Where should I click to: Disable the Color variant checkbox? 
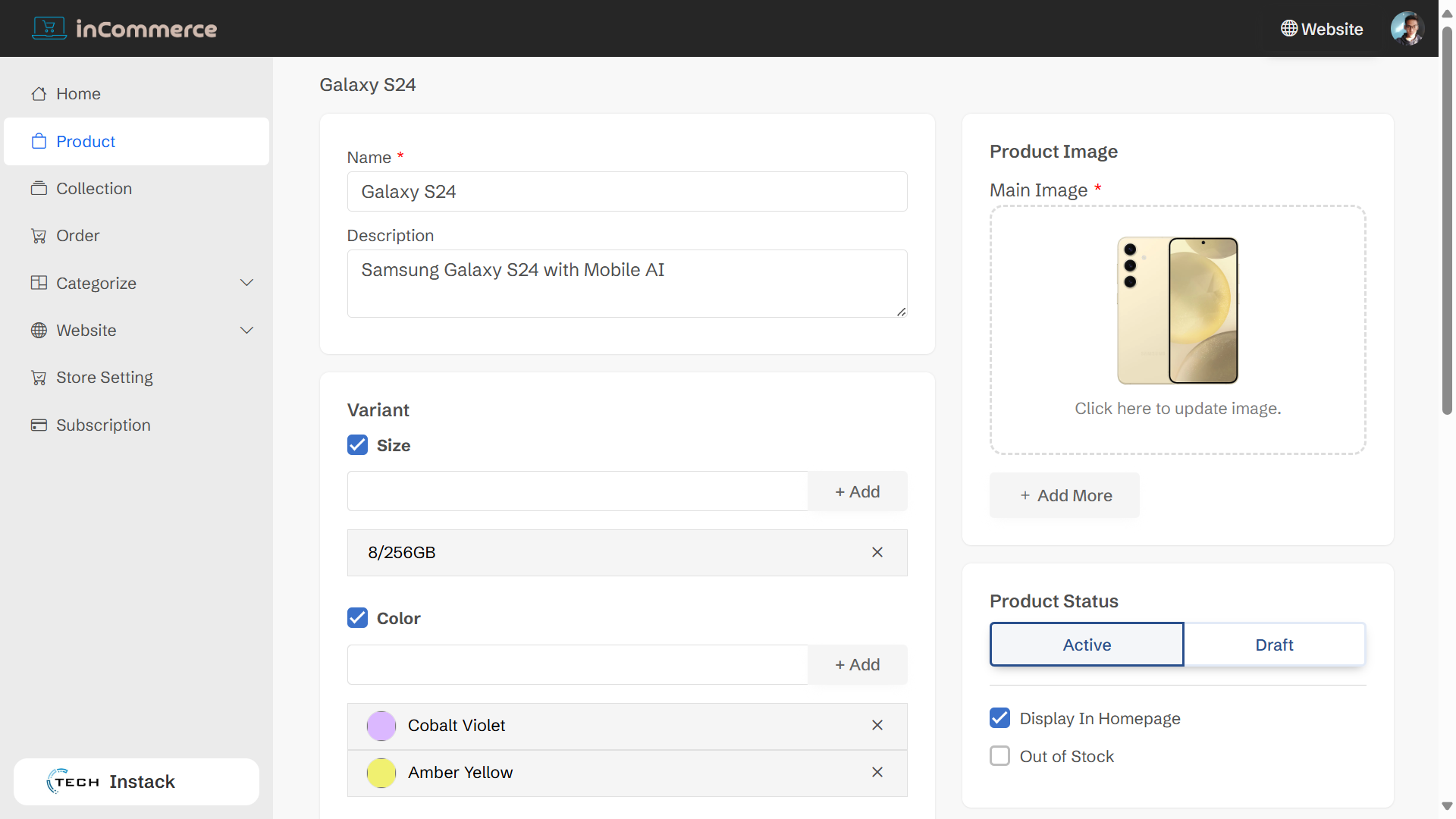point(357,618)
